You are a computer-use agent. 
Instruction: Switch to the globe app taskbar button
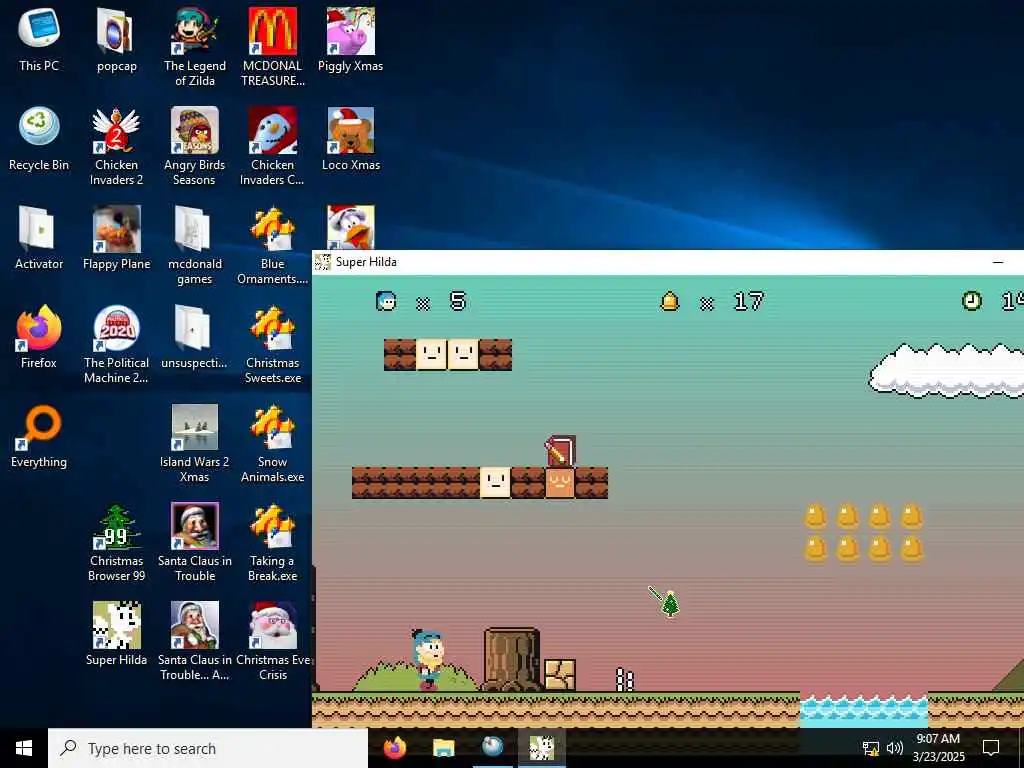[x=492, y=748]
